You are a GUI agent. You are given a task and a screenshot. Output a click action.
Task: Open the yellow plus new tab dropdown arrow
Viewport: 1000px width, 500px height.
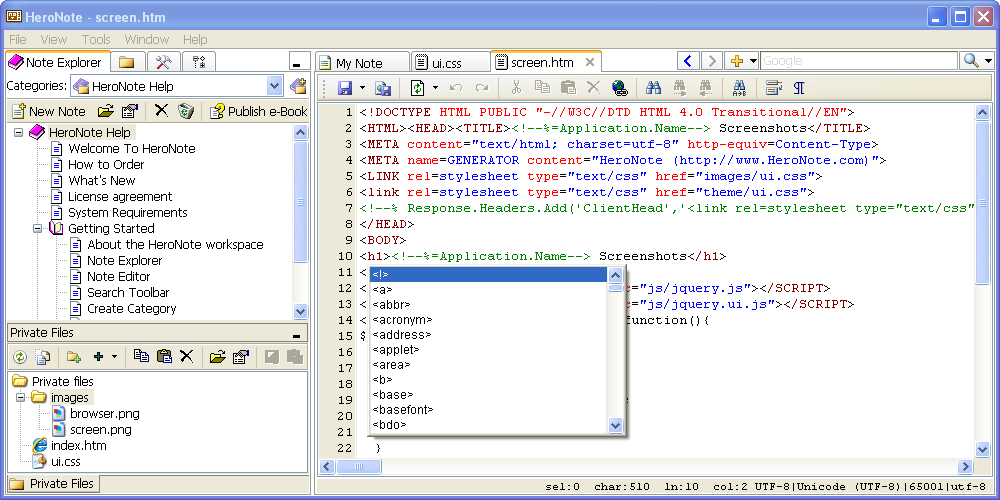pos(753,61)
